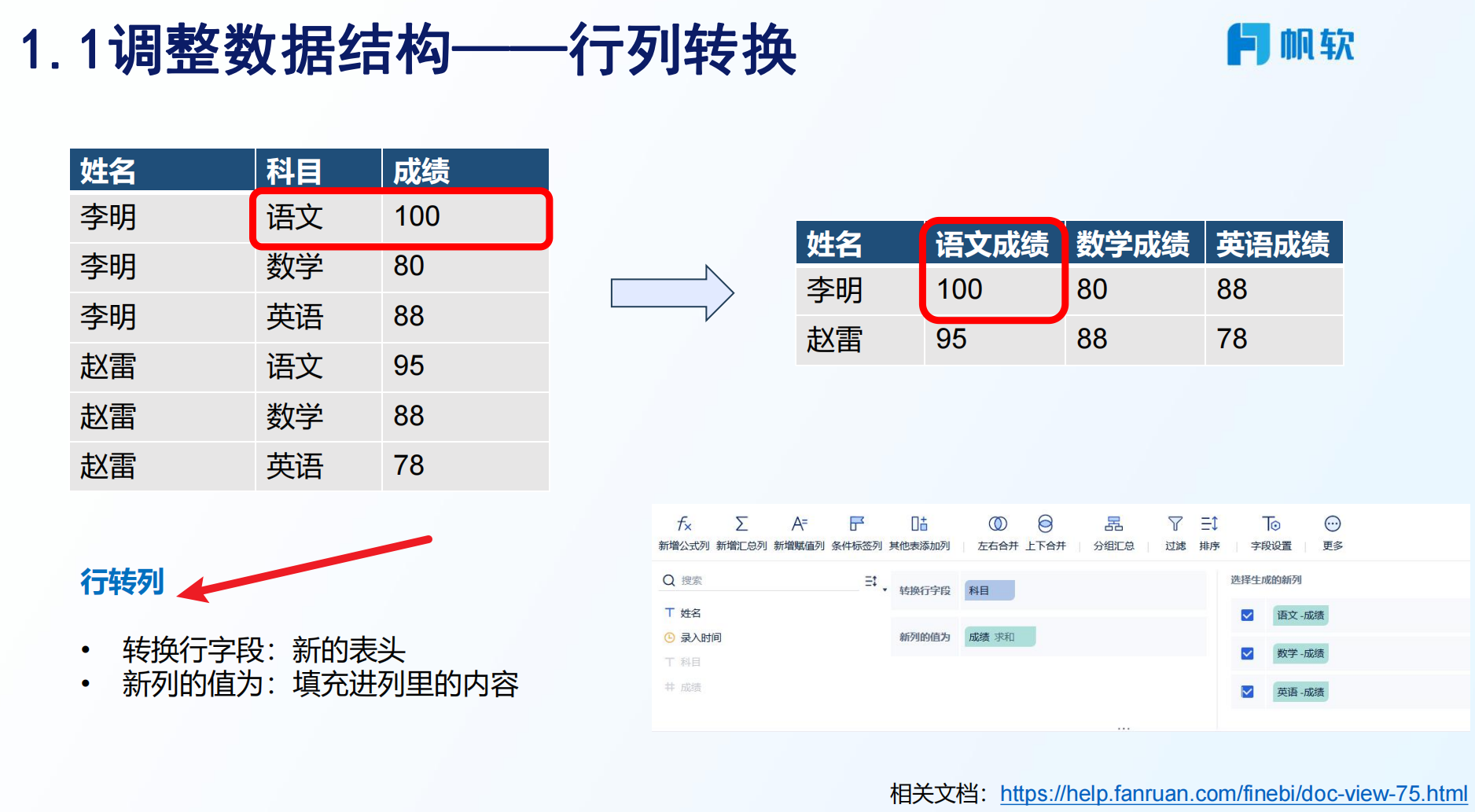
Task: Open 字段设置 field settings
Action: [1271, 532]
